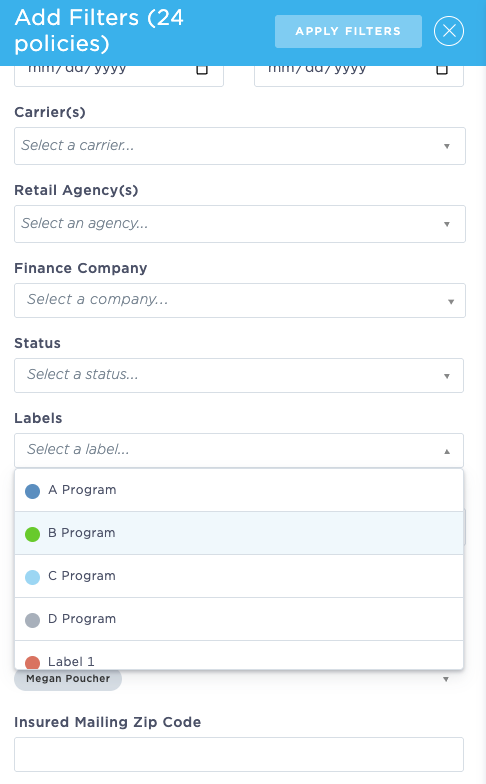Click the red Label 1 dot

(x=32, y=662)
